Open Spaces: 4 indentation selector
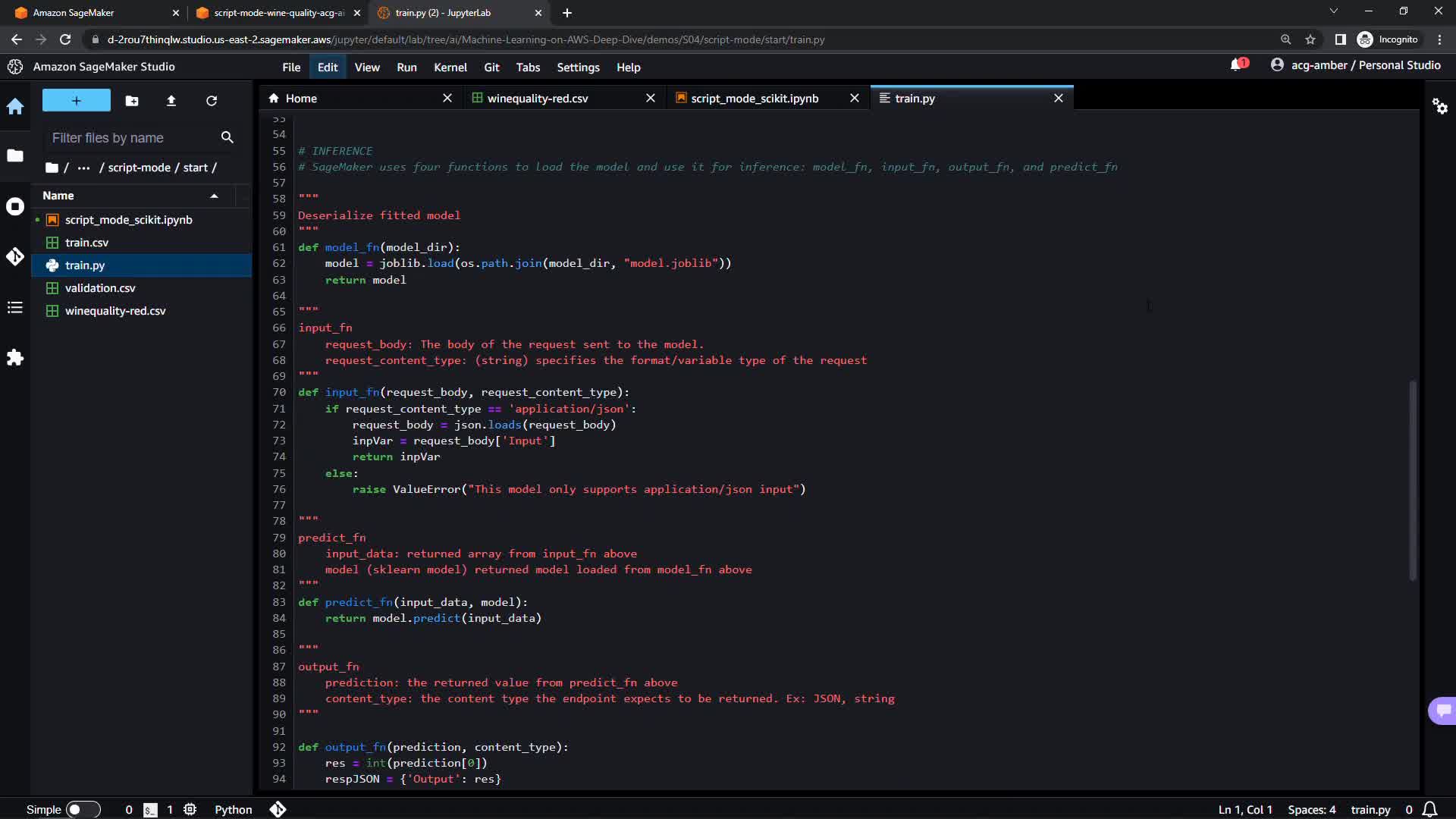 (x=1311, y=809)
